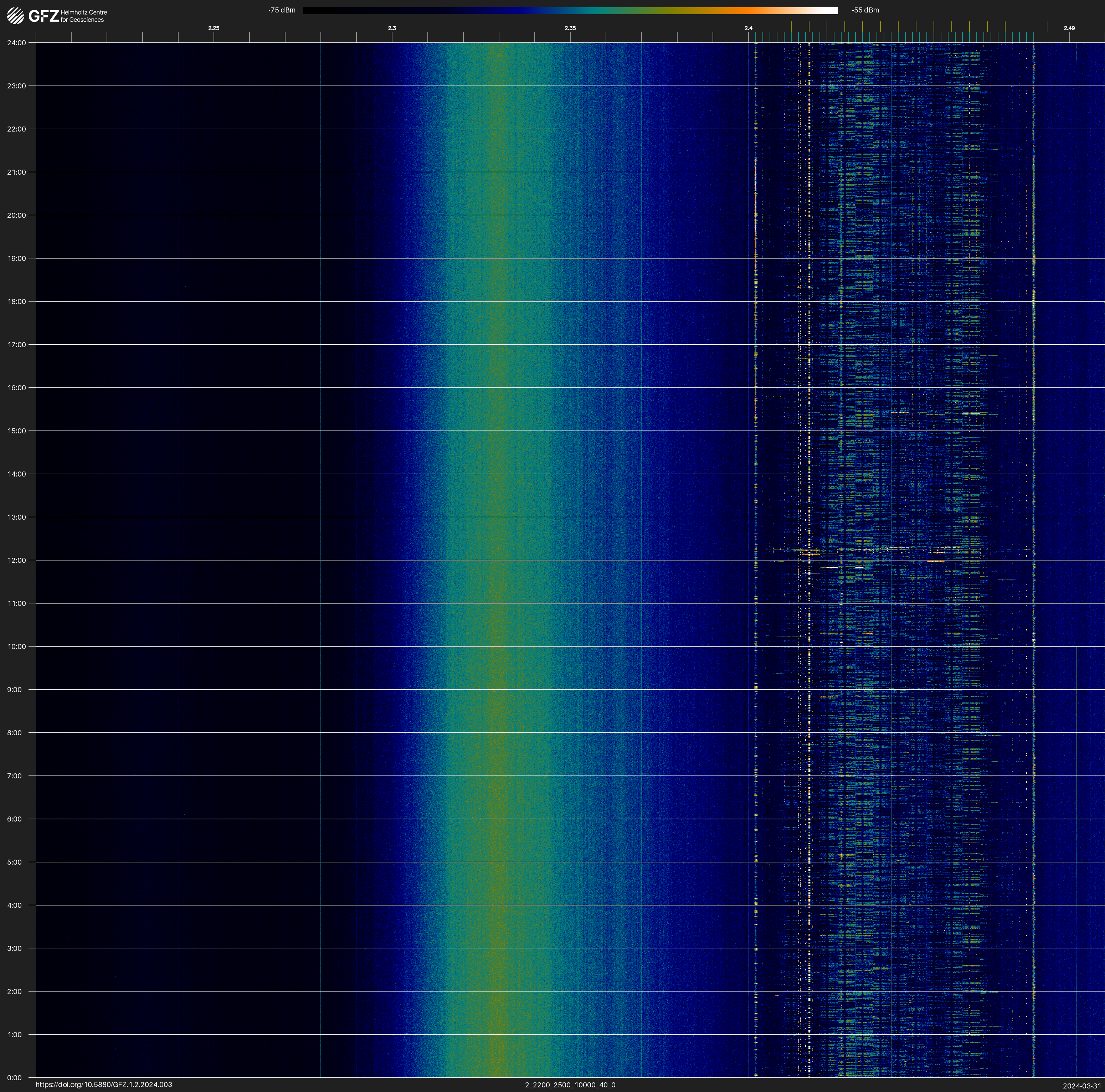Click the 12:00 time axis label
1105x1092 pixels.
17,560
